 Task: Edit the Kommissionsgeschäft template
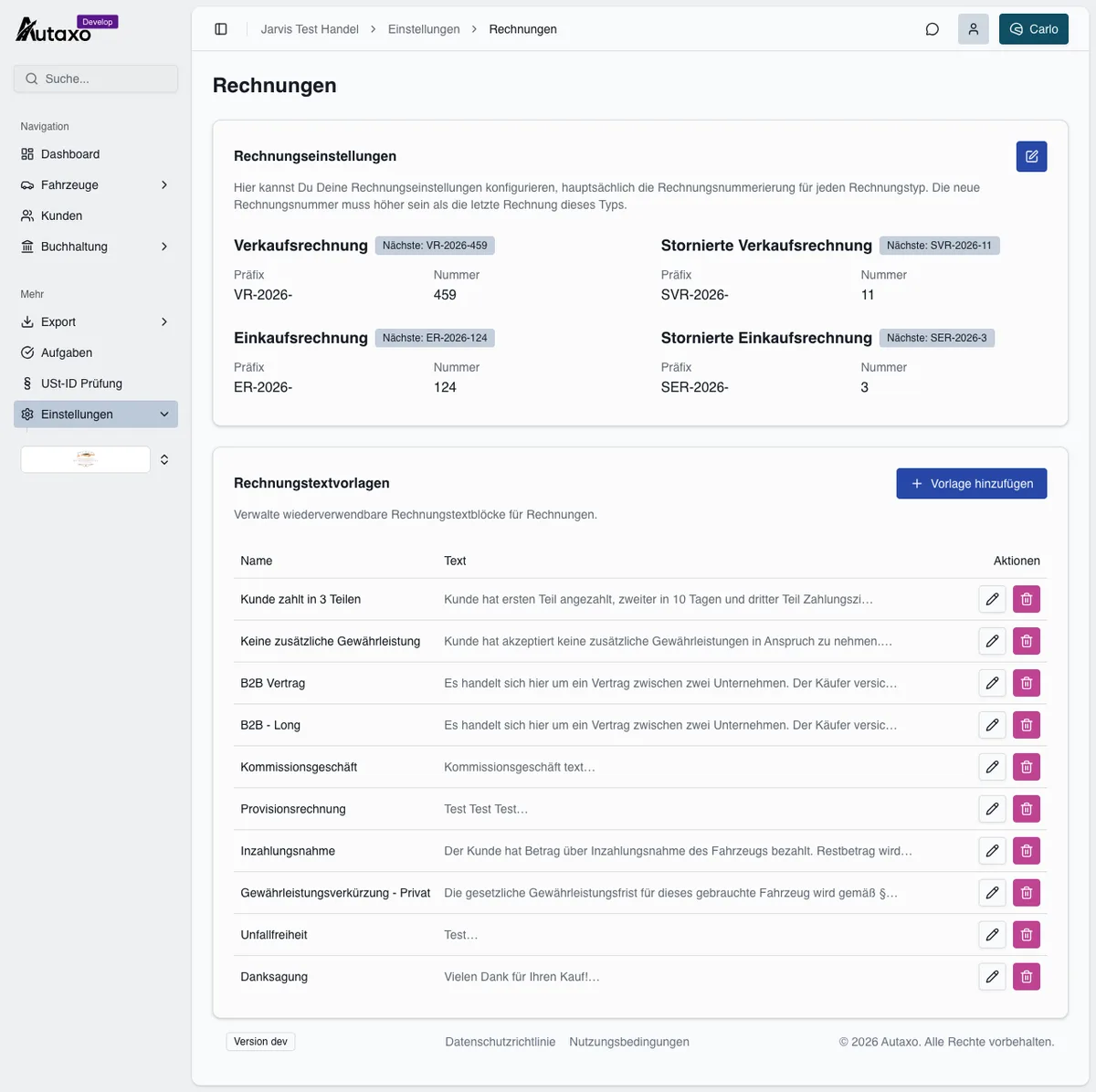point(992,767)
